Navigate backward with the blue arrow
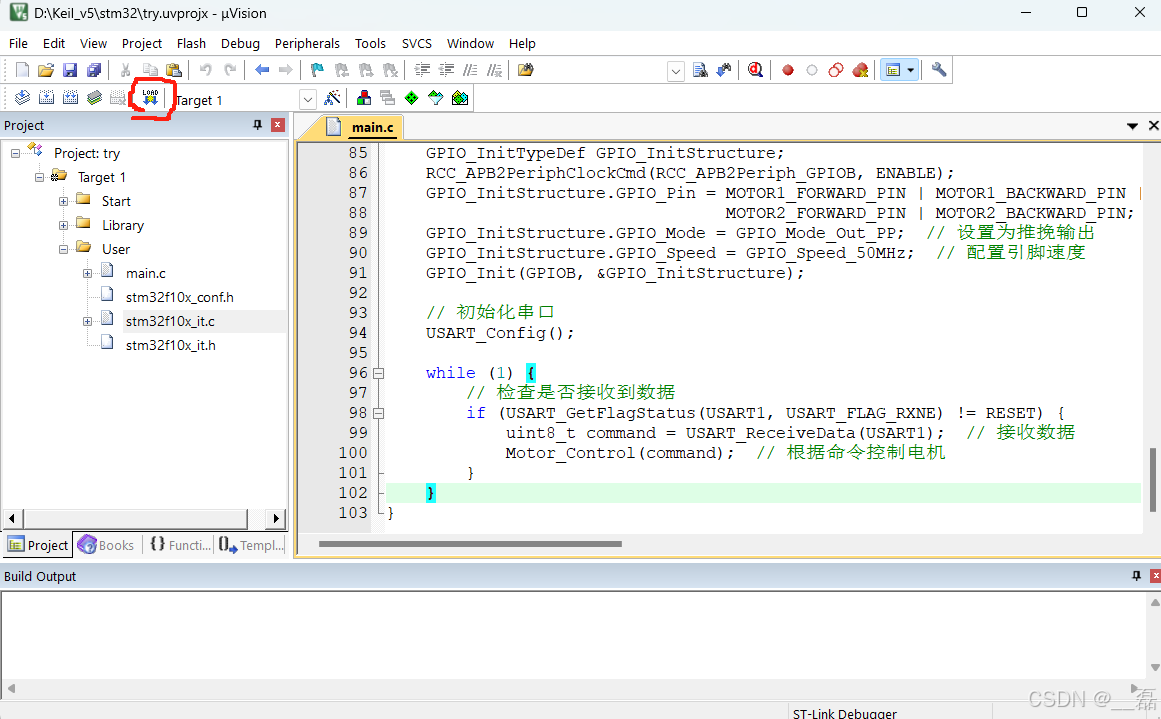 (262, 70)
